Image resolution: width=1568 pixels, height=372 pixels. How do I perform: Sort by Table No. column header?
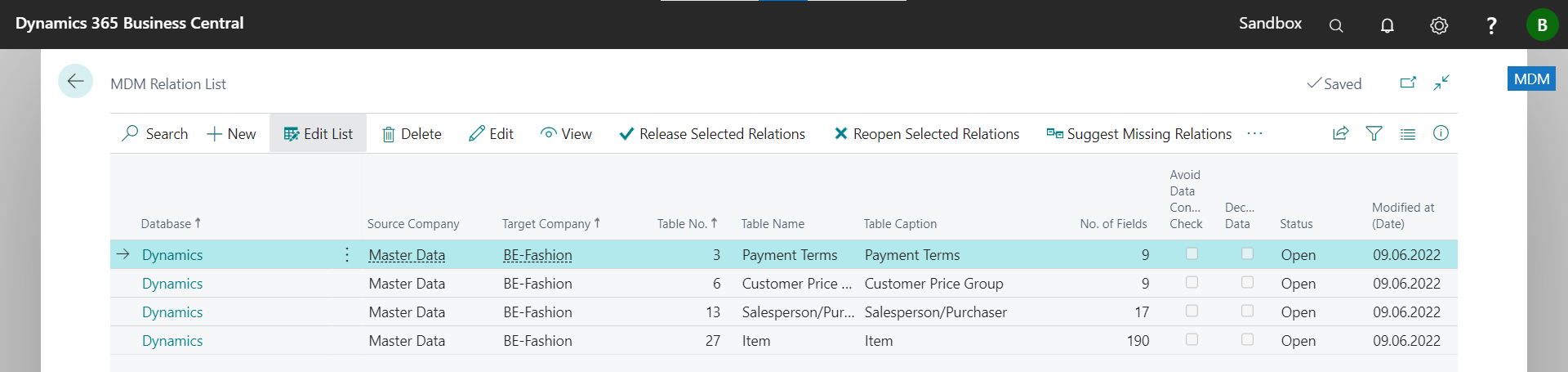click(687, 223)
